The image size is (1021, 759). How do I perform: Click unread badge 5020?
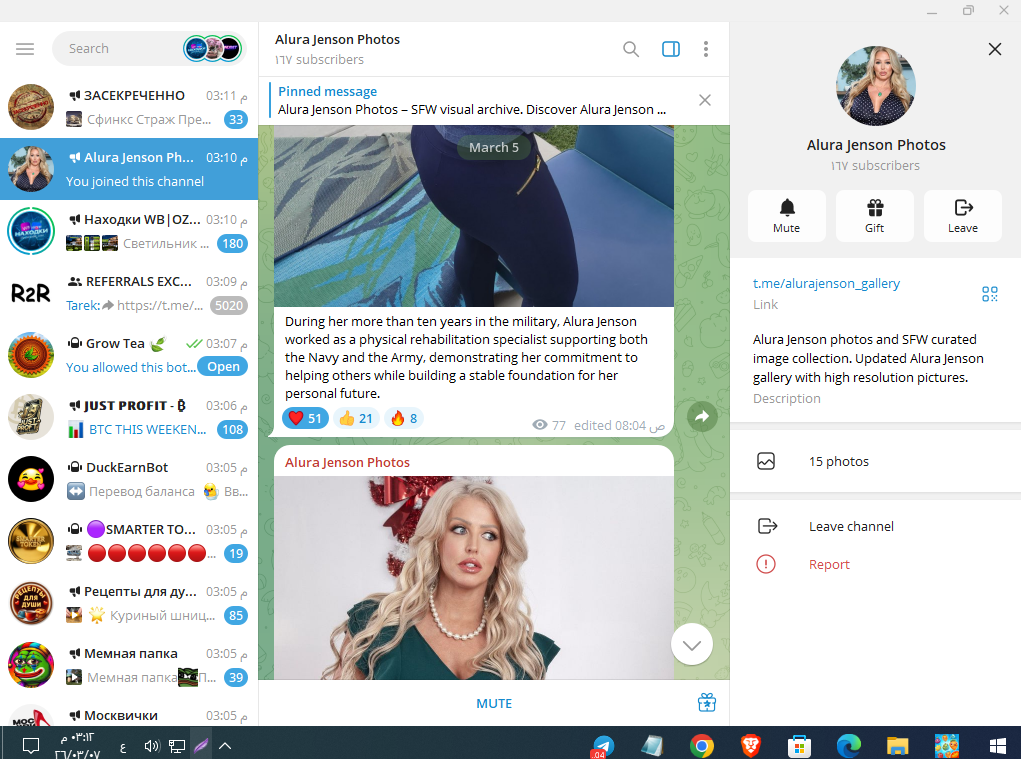(229, 305)
